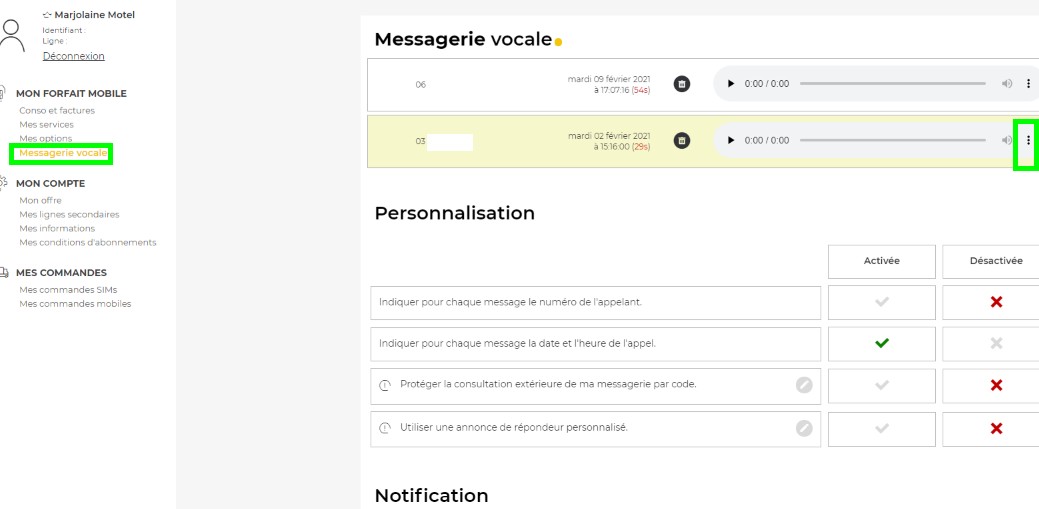
Task: Play the 09 février voicemail message
Action: click(x=731, y=84)
